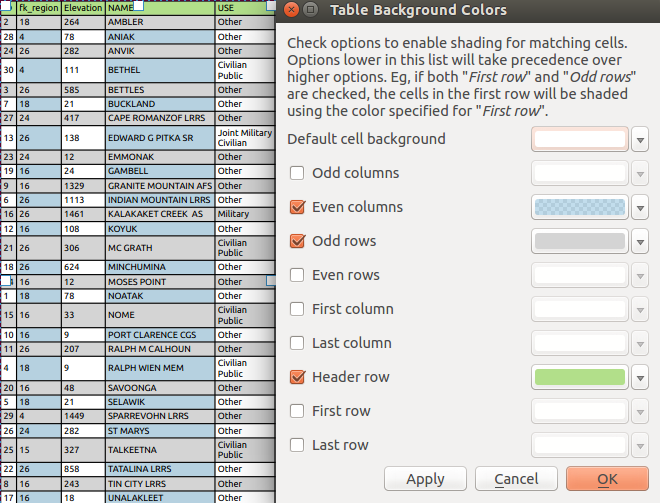Pick the green Header row color swatch
Viewport: 660px width, 503px height.
(580, 377)
